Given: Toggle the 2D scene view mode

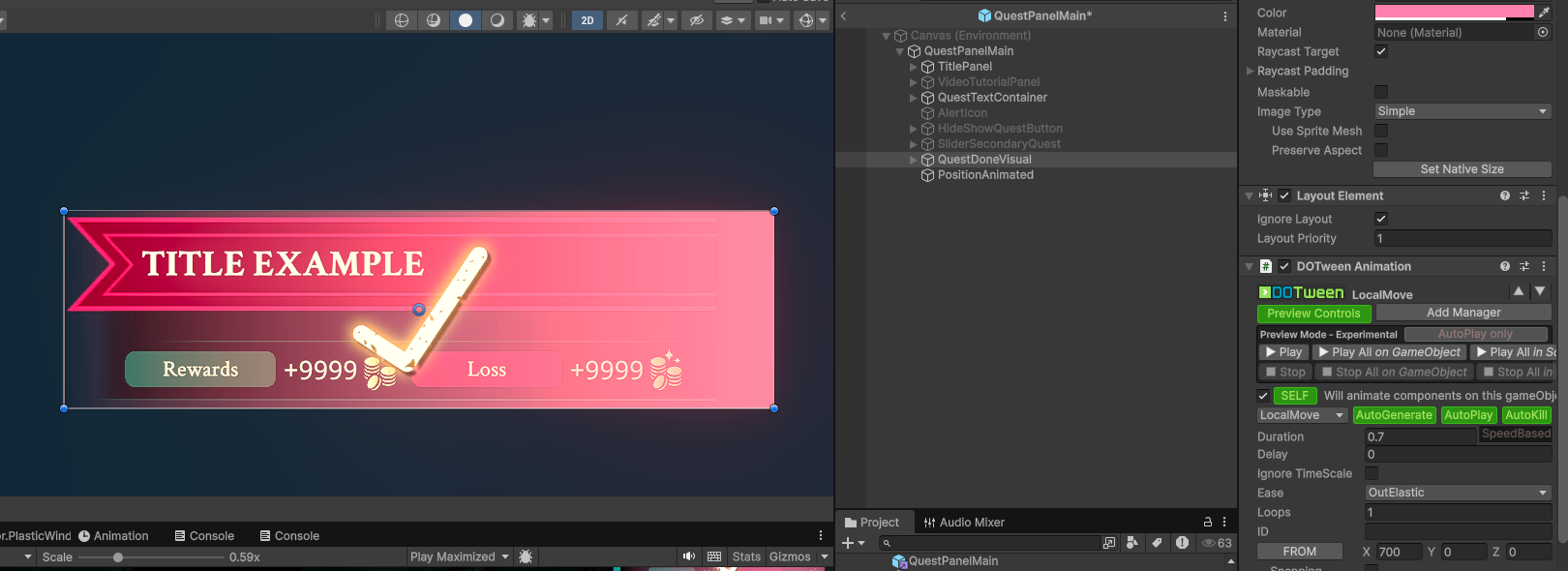Looking at the screenshot, I should (587, 20).
